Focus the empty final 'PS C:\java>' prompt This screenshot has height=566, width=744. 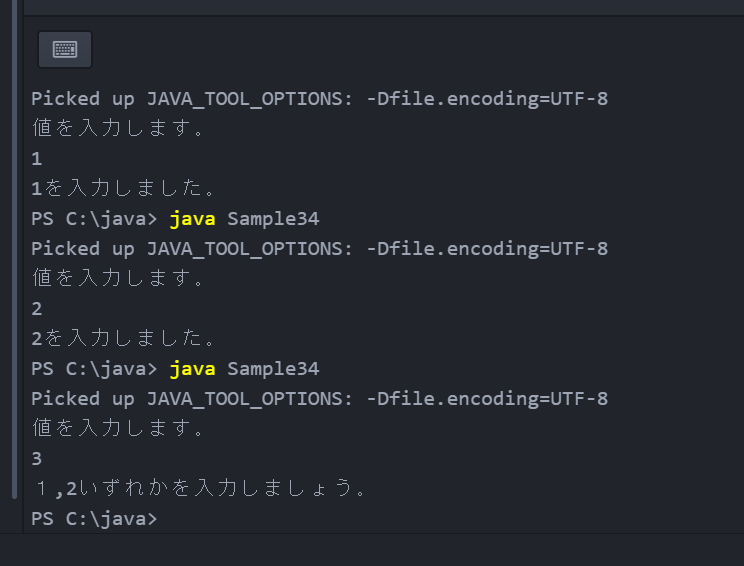coord(94,519)
